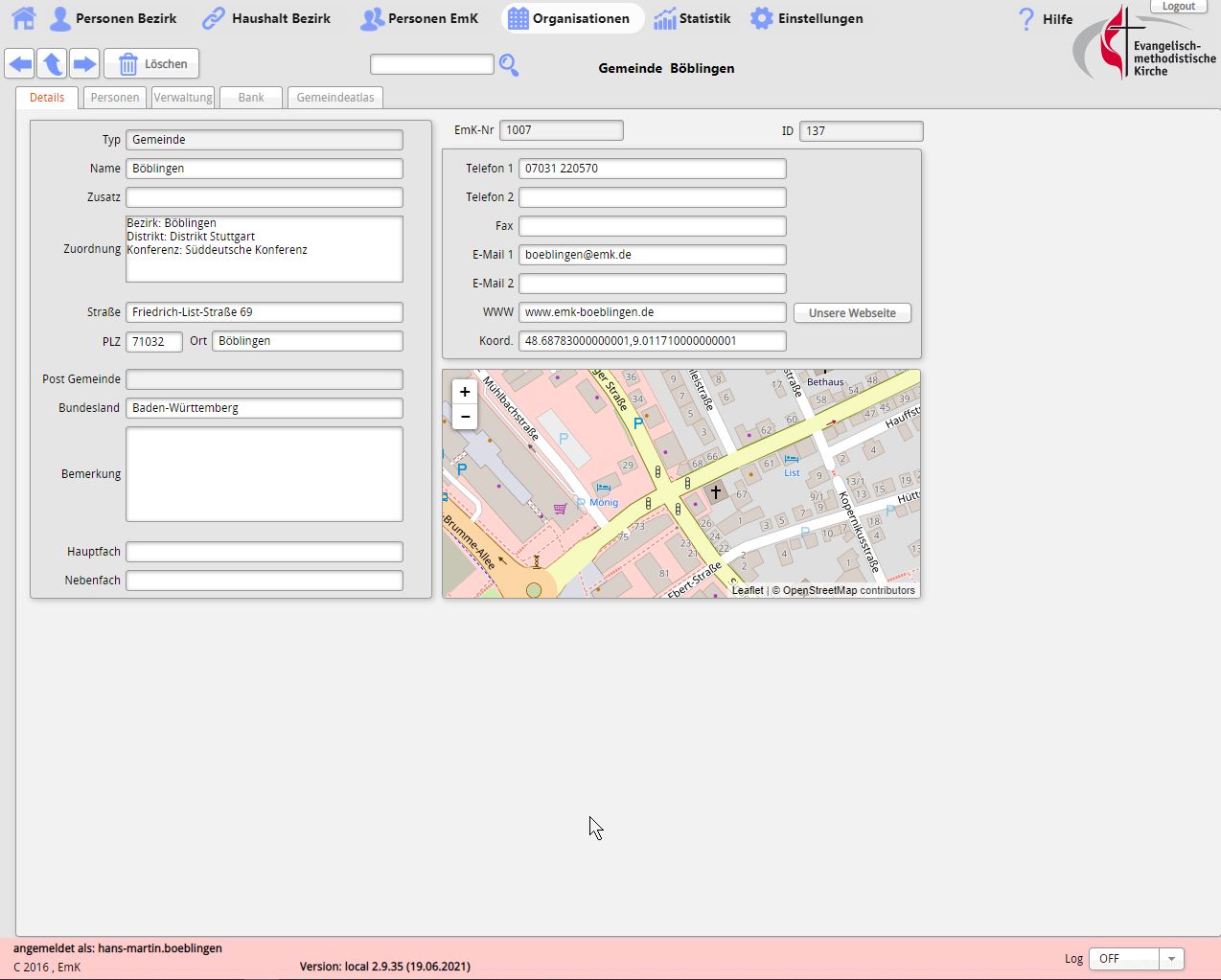
Task: Open the OpenStreetMap attribution link
Action: 819,590
